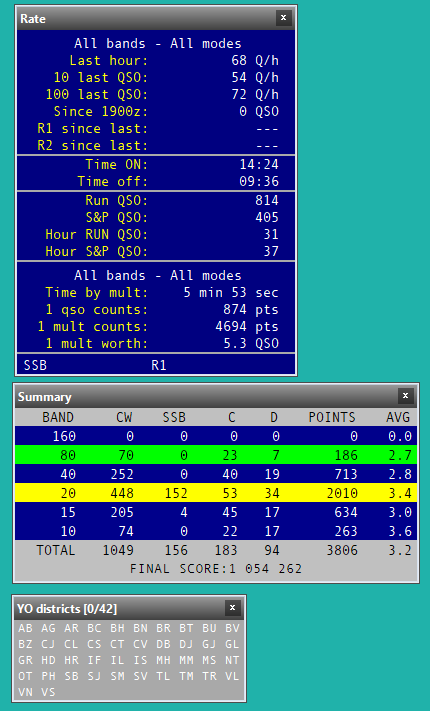Close the Rate window

(x=283, y=18)
